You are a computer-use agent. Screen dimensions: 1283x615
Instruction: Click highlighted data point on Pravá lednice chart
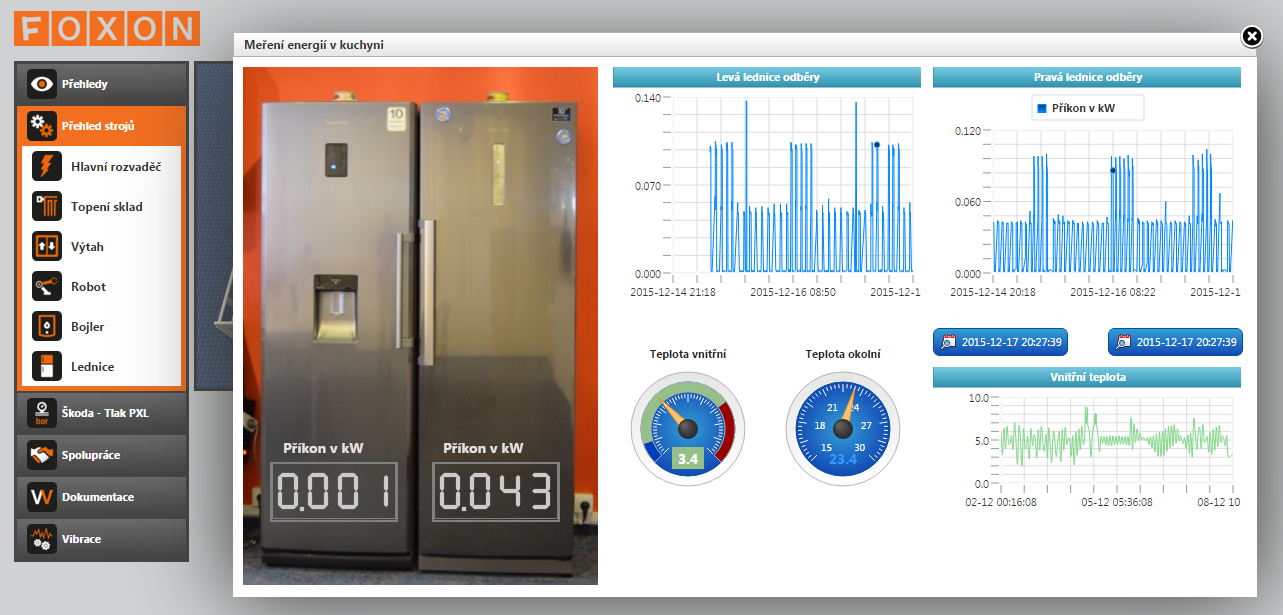(1112, 170)
